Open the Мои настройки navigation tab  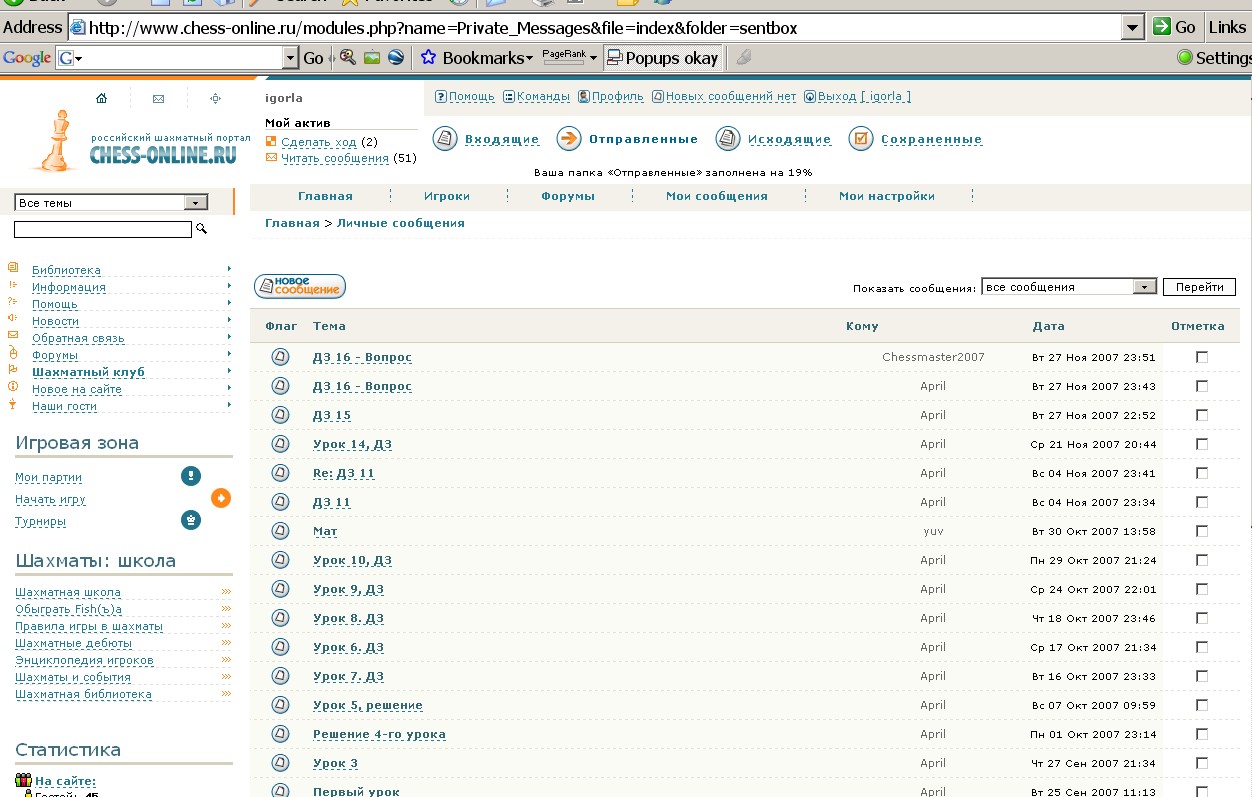[887, 196]
